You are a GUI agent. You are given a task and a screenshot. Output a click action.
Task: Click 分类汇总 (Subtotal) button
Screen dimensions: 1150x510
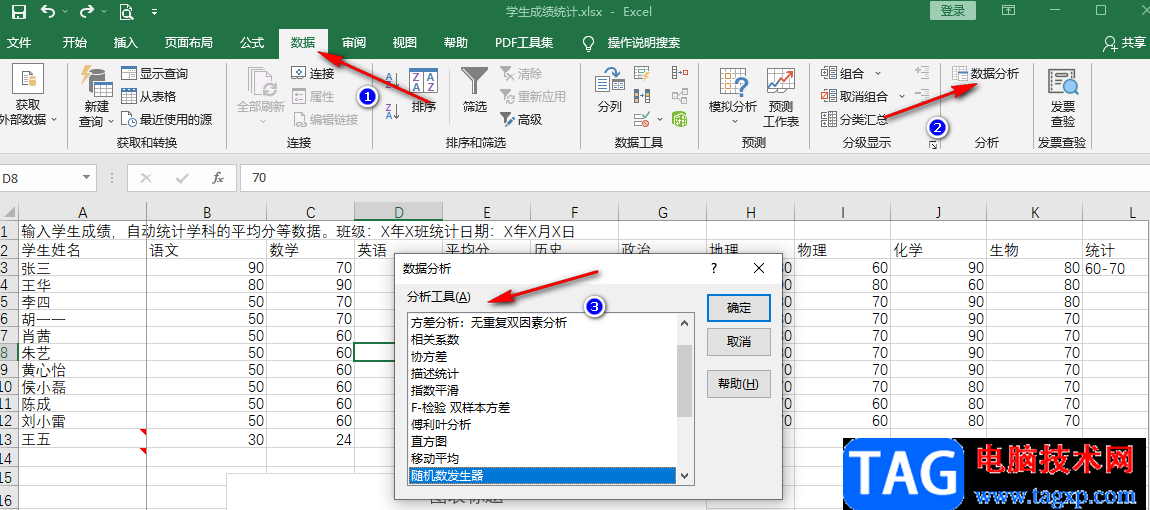854,119
